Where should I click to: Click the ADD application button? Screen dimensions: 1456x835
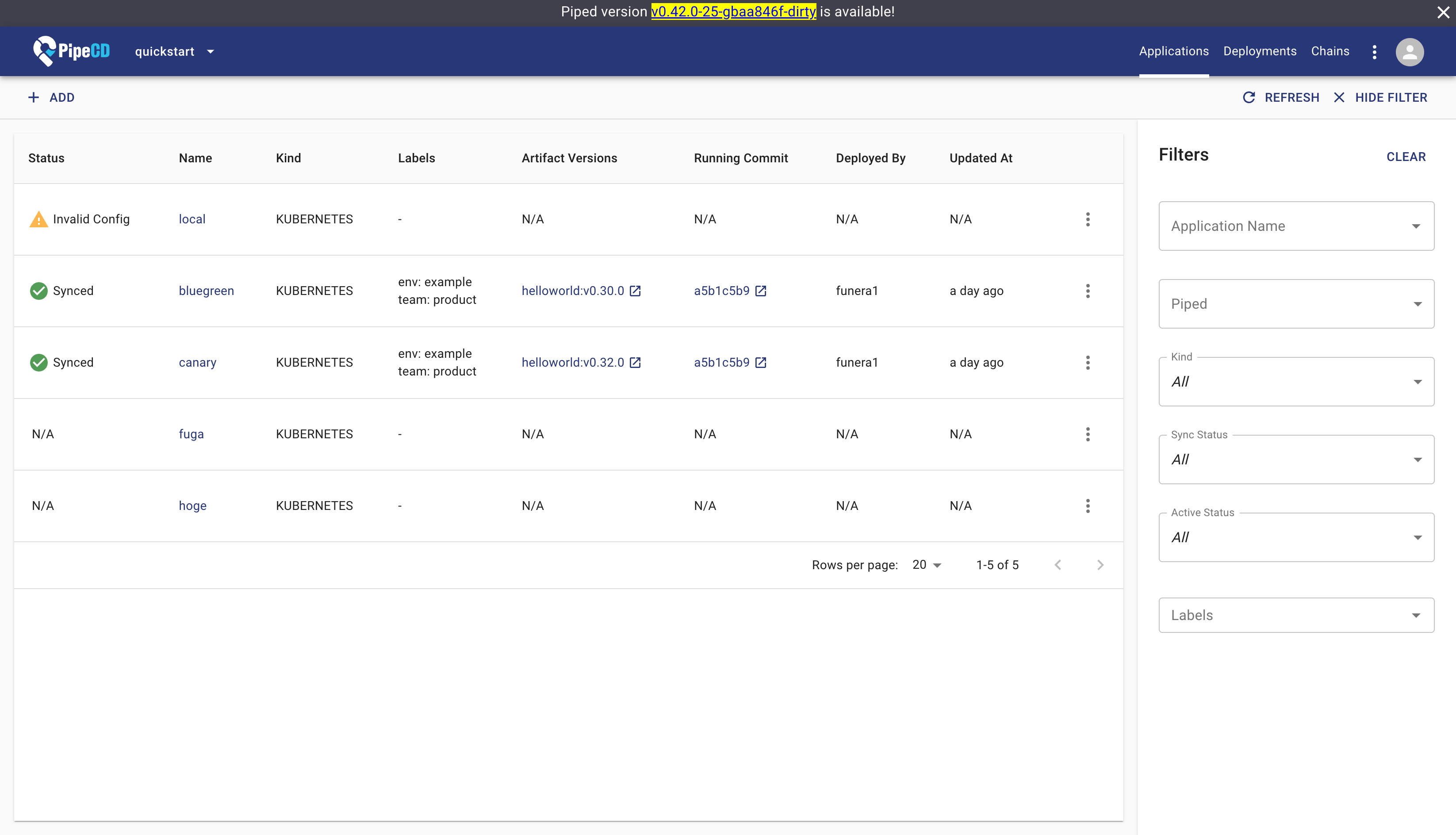pos(51,97)
